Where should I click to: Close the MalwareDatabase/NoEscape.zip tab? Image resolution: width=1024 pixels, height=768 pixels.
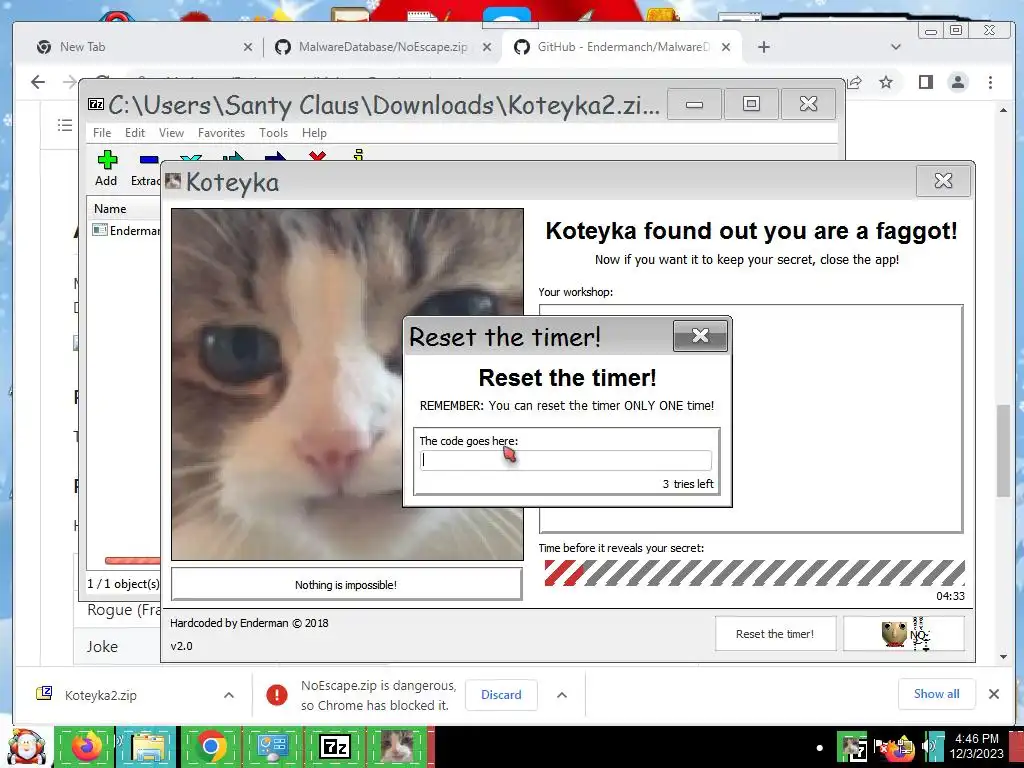(487, 47)
